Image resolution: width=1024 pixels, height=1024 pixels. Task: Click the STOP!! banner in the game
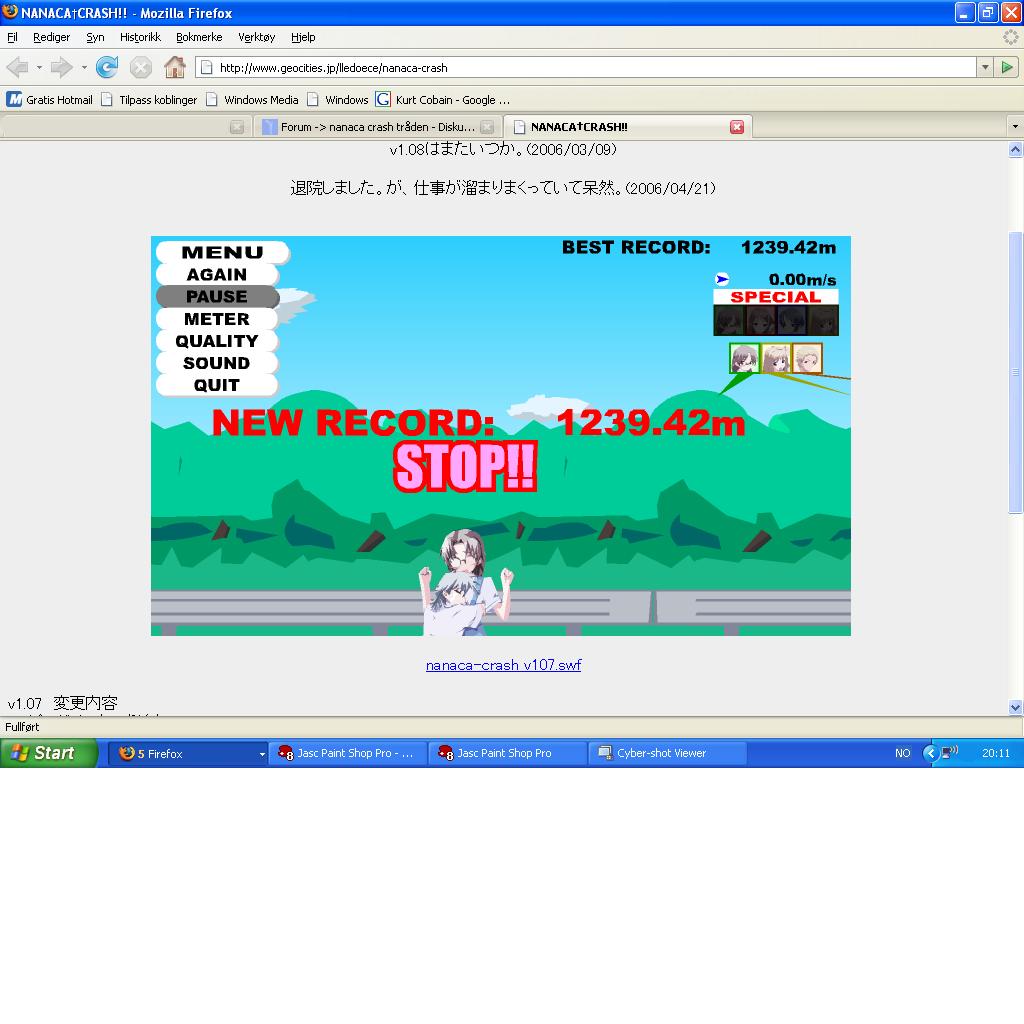tap(465, 466)
